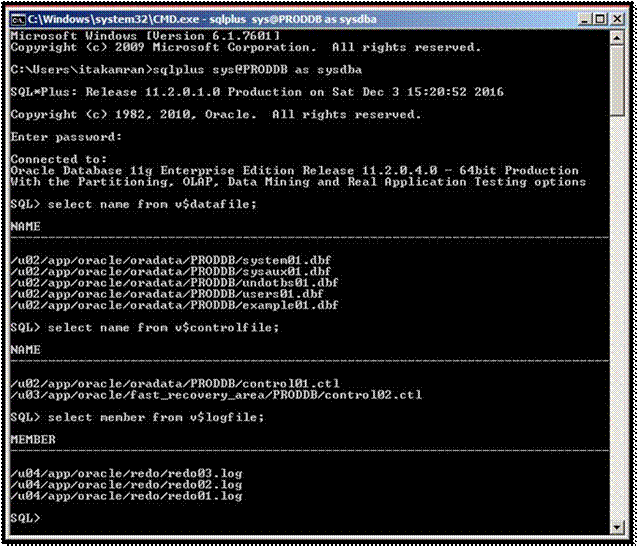This screenshot has height=550, width=641.
Task: Maximize the CMD.exe sqlplus window
Action: (x=600, y=19)
